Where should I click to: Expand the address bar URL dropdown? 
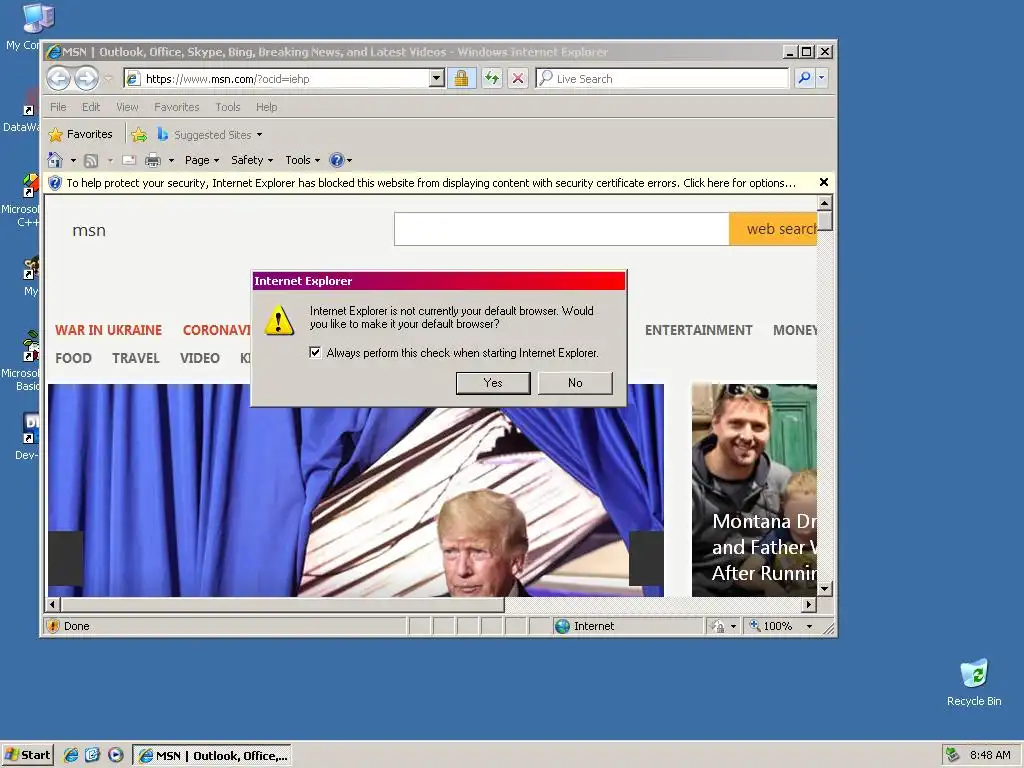point(437,78)
